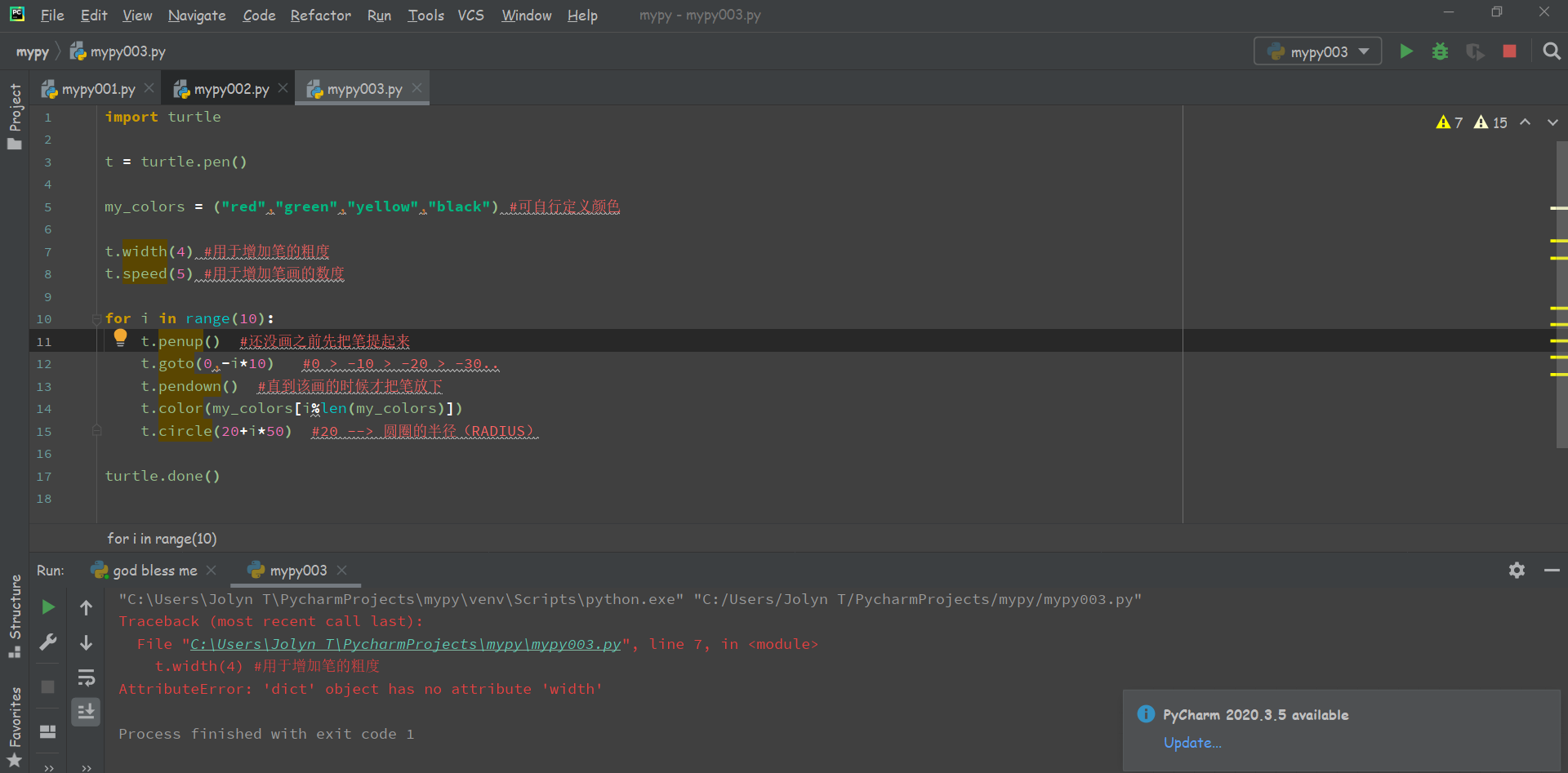This screenshot has width=1568, height=773.
Task: Click the weak warnings count 15
Action: [1490, 122]
